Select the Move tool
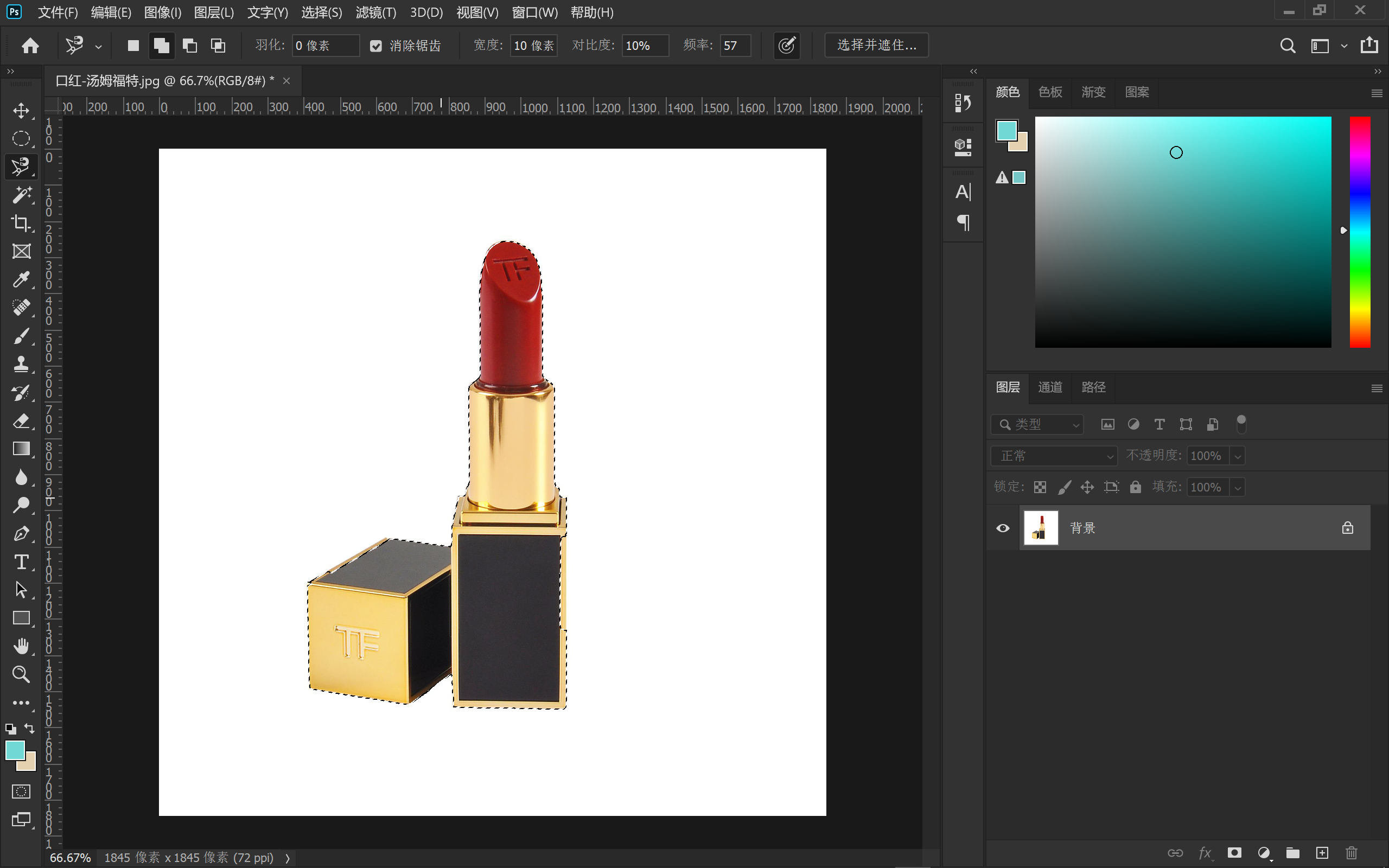 click(x=21, y=110)
